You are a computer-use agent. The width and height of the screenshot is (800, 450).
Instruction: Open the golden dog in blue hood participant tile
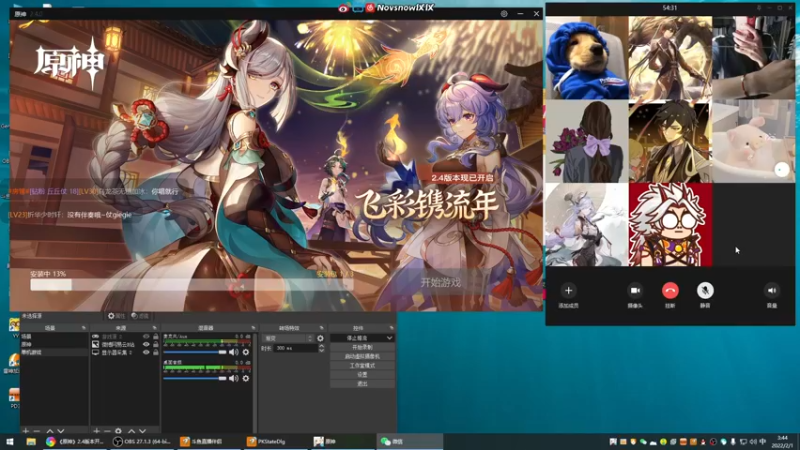(587, 58)
